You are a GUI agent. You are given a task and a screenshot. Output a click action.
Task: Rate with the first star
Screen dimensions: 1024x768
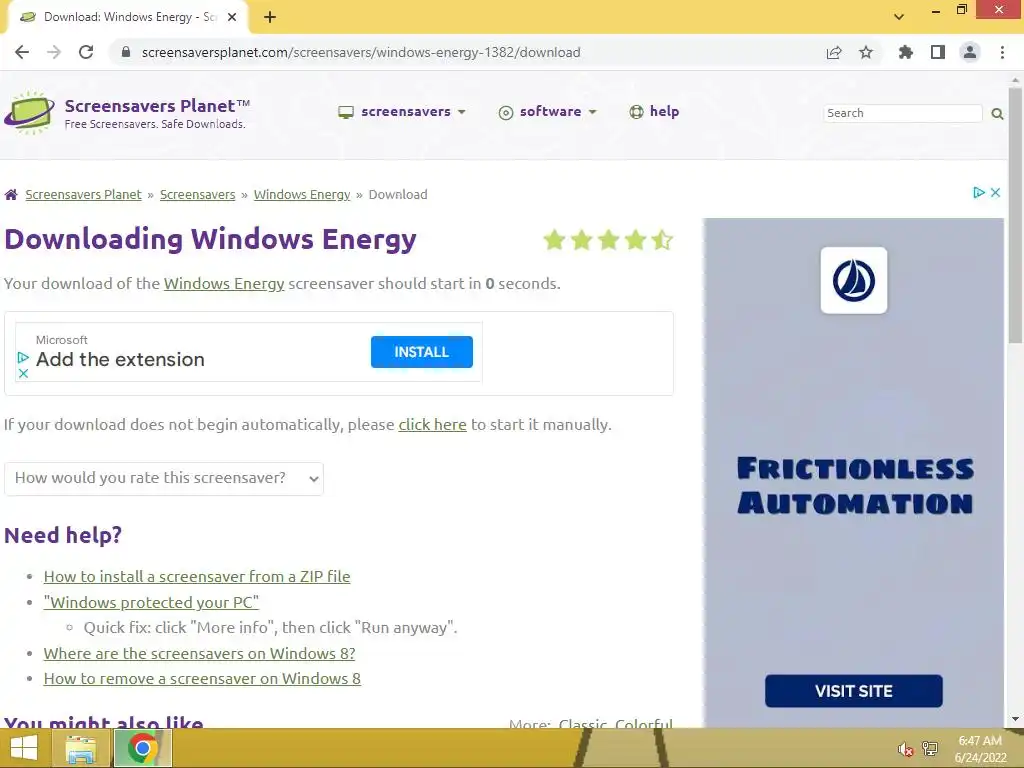click(x=554, y=240)
